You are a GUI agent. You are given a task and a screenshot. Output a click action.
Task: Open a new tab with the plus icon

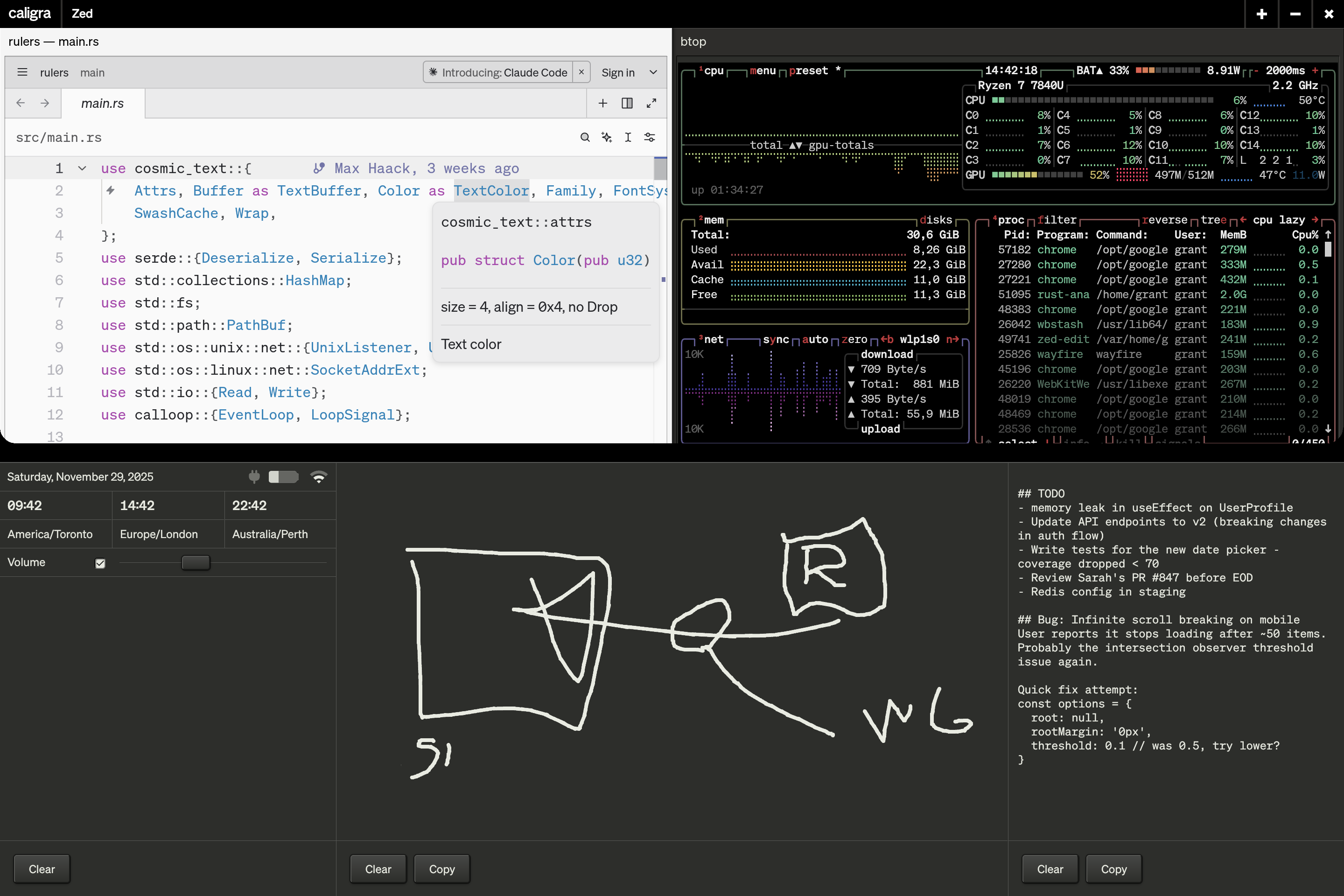tap(602, 104)
